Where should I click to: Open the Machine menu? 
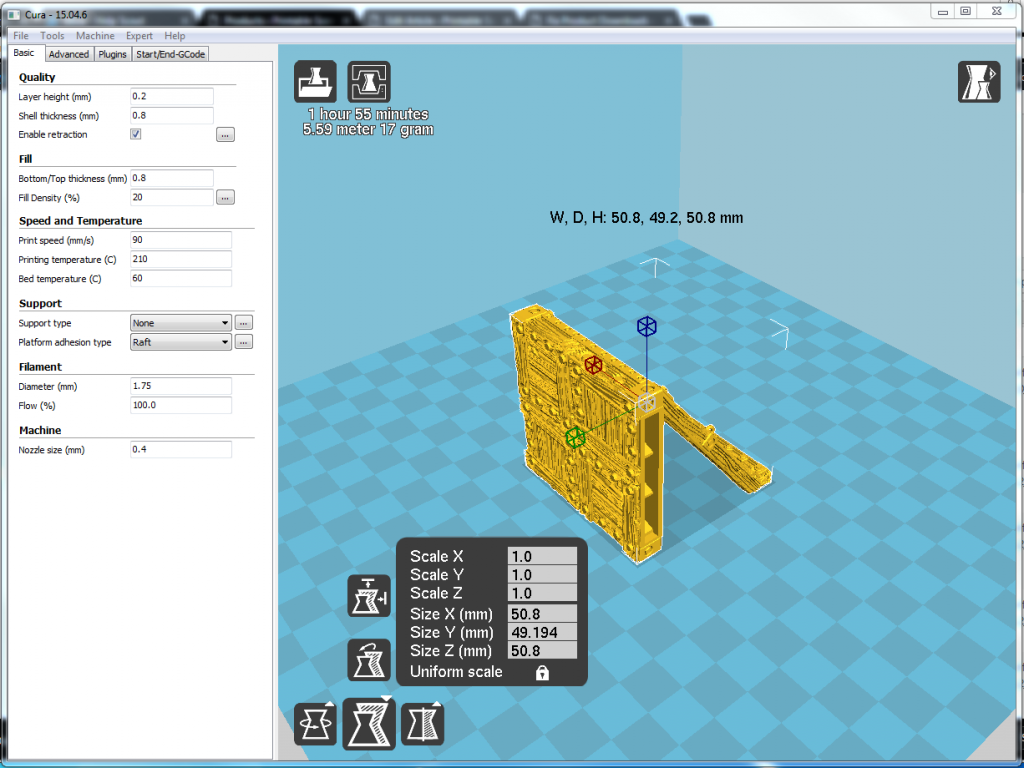[95, 36]
